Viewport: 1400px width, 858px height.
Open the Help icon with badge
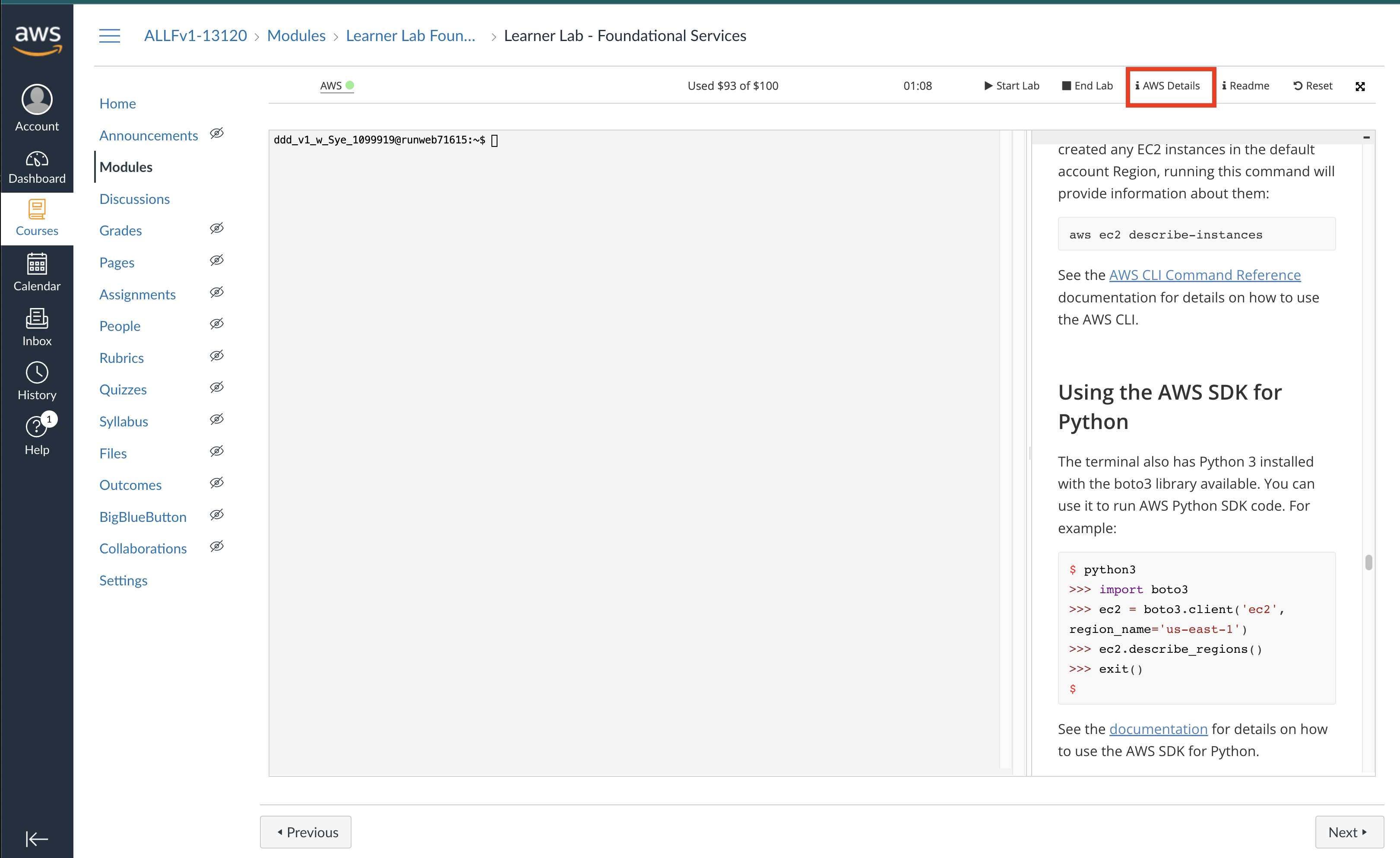37,427
